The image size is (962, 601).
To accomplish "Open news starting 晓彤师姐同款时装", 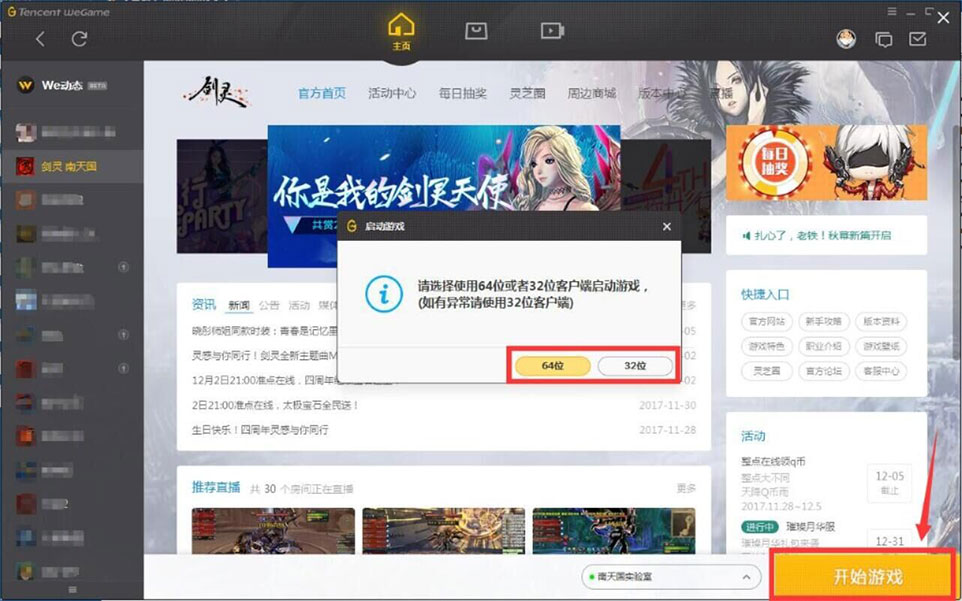I will [x=264, y=331].
